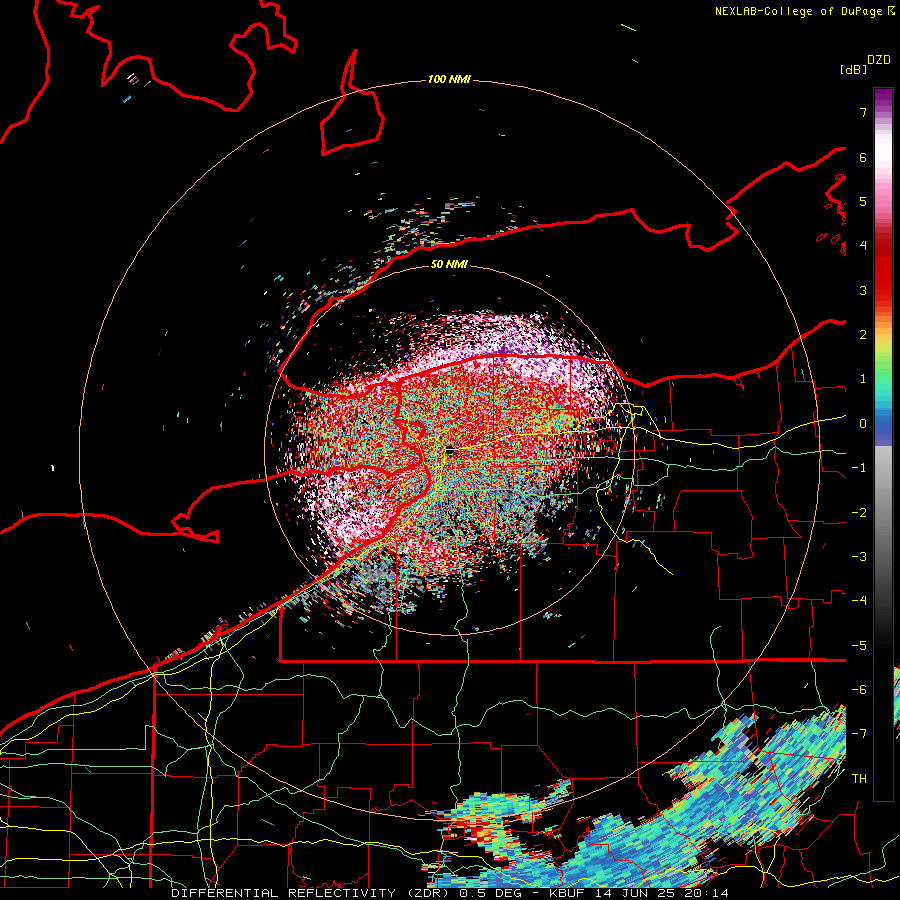Click the 6 value on the scale
Viewport: 900px width, 900px height.
tap(863, 157)
